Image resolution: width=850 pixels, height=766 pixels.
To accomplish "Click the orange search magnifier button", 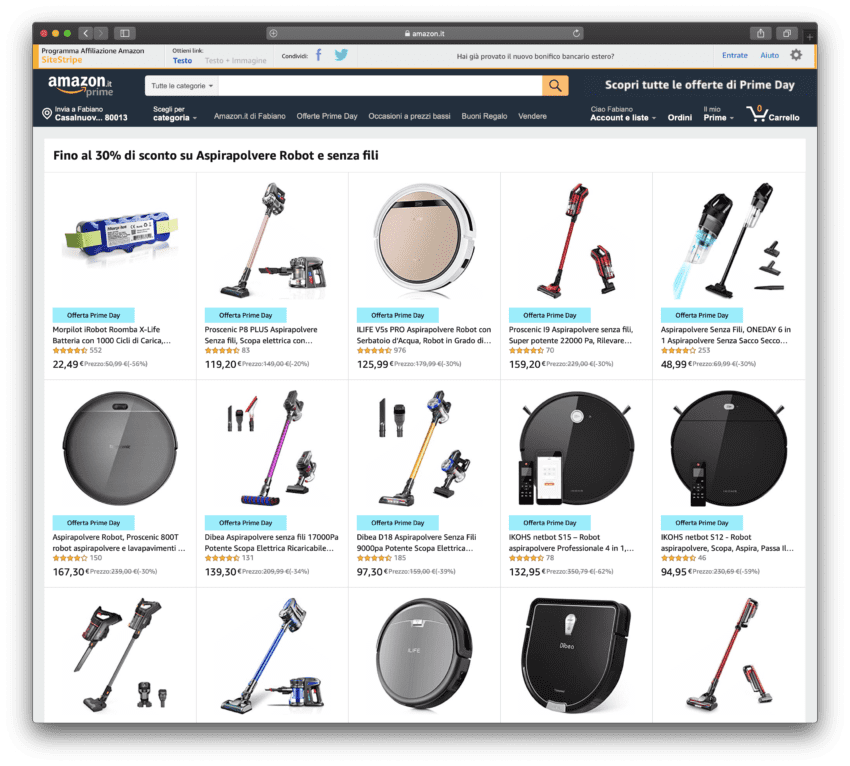I will coord(555,86).
